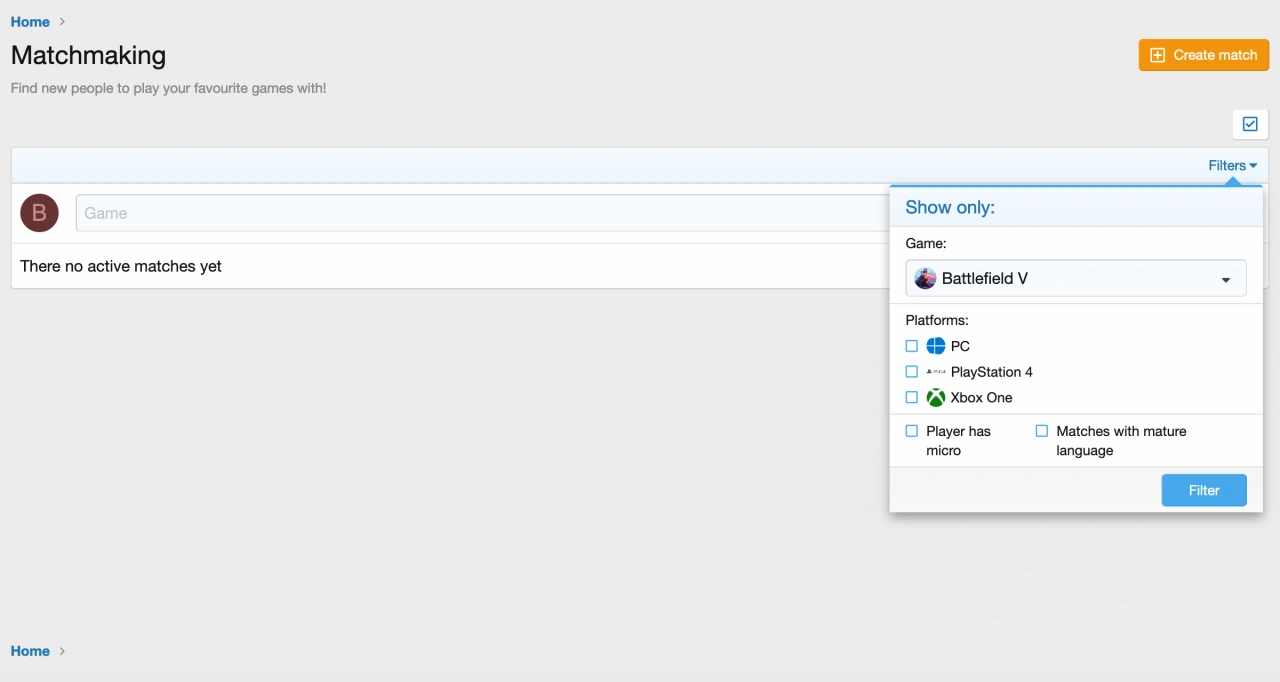Enable the PC platform checkbox
Viewport: 1280px width, 682px height.
point(911,346)
